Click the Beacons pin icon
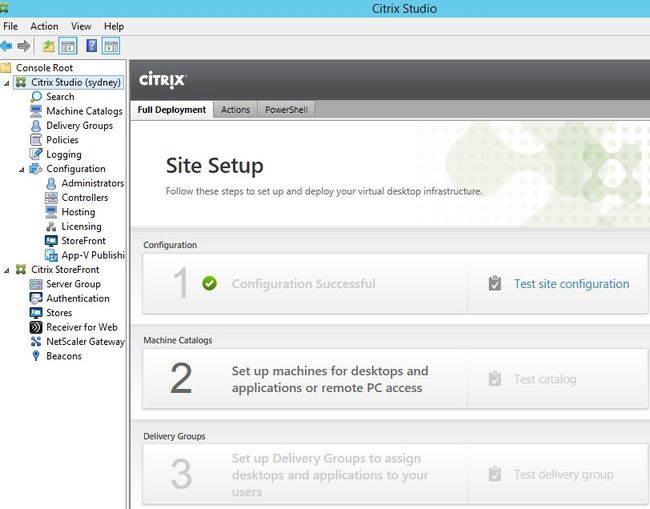 coord(36,356)
